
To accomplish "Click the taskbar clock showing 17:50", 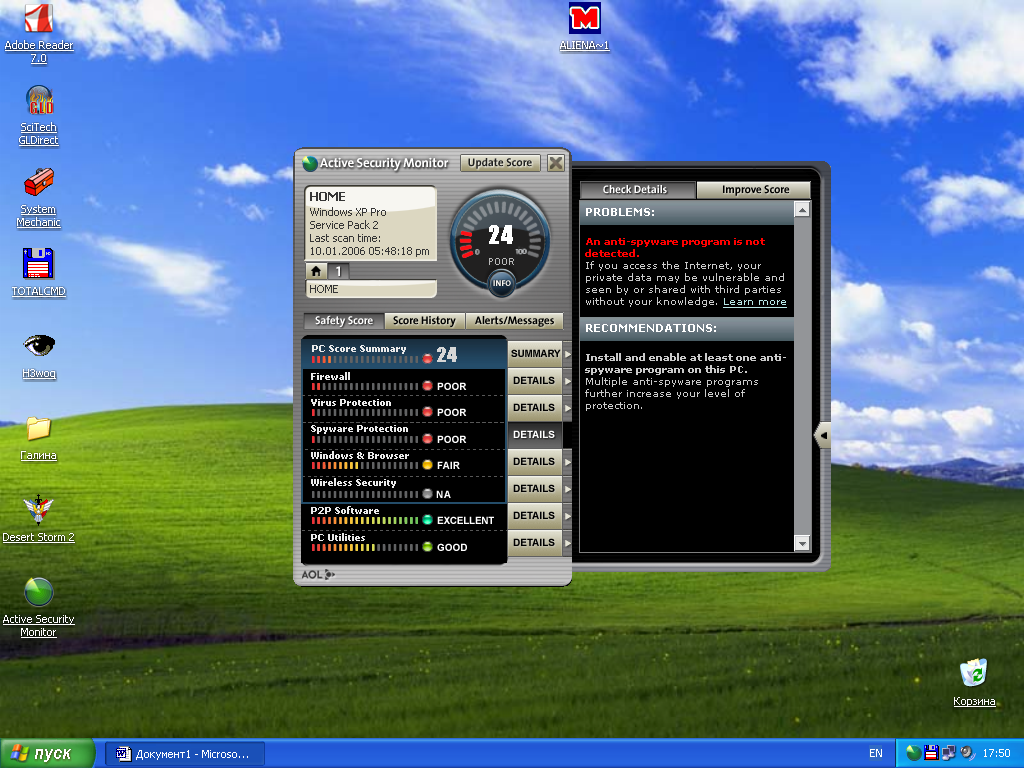I will click(997, 753).
